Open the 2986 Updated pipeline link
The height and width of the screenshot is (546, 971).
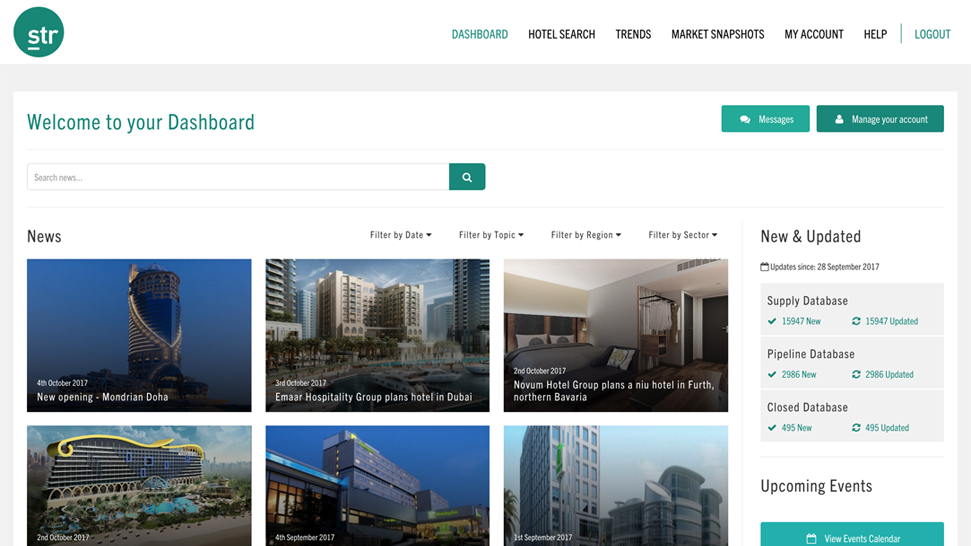pos(889,375)
